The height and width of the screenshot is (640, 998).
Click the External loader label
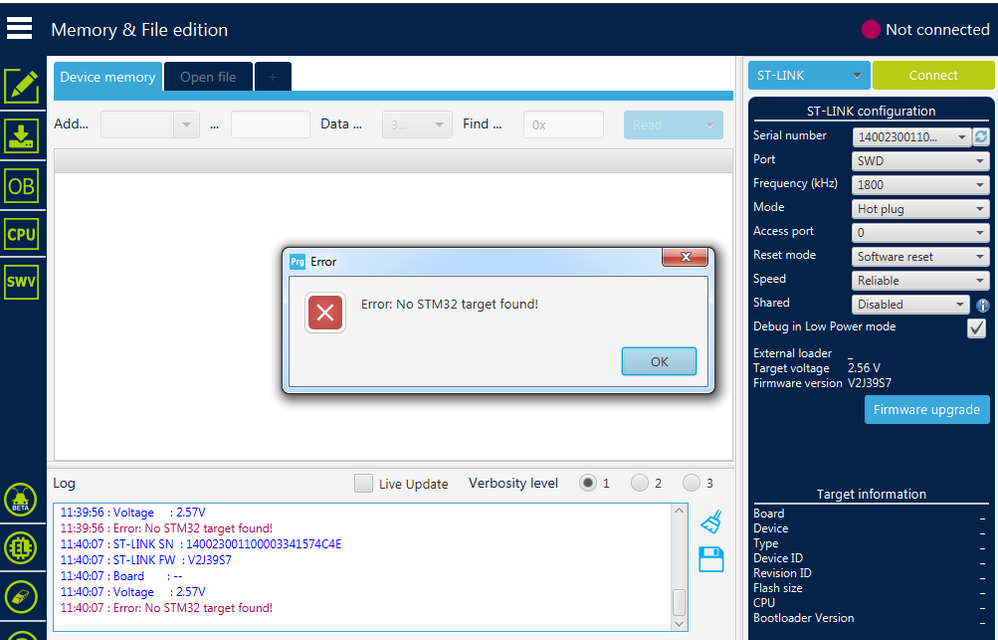click(792, 353)
